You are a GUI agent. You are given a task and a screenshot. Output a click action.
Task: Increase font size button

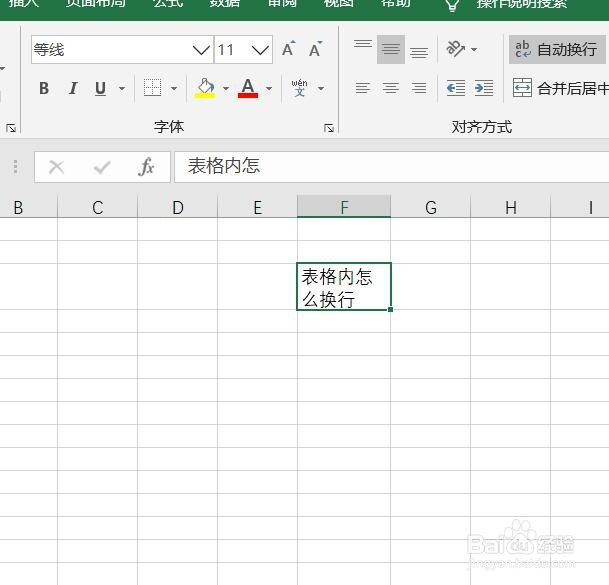[x=288, y=49]
